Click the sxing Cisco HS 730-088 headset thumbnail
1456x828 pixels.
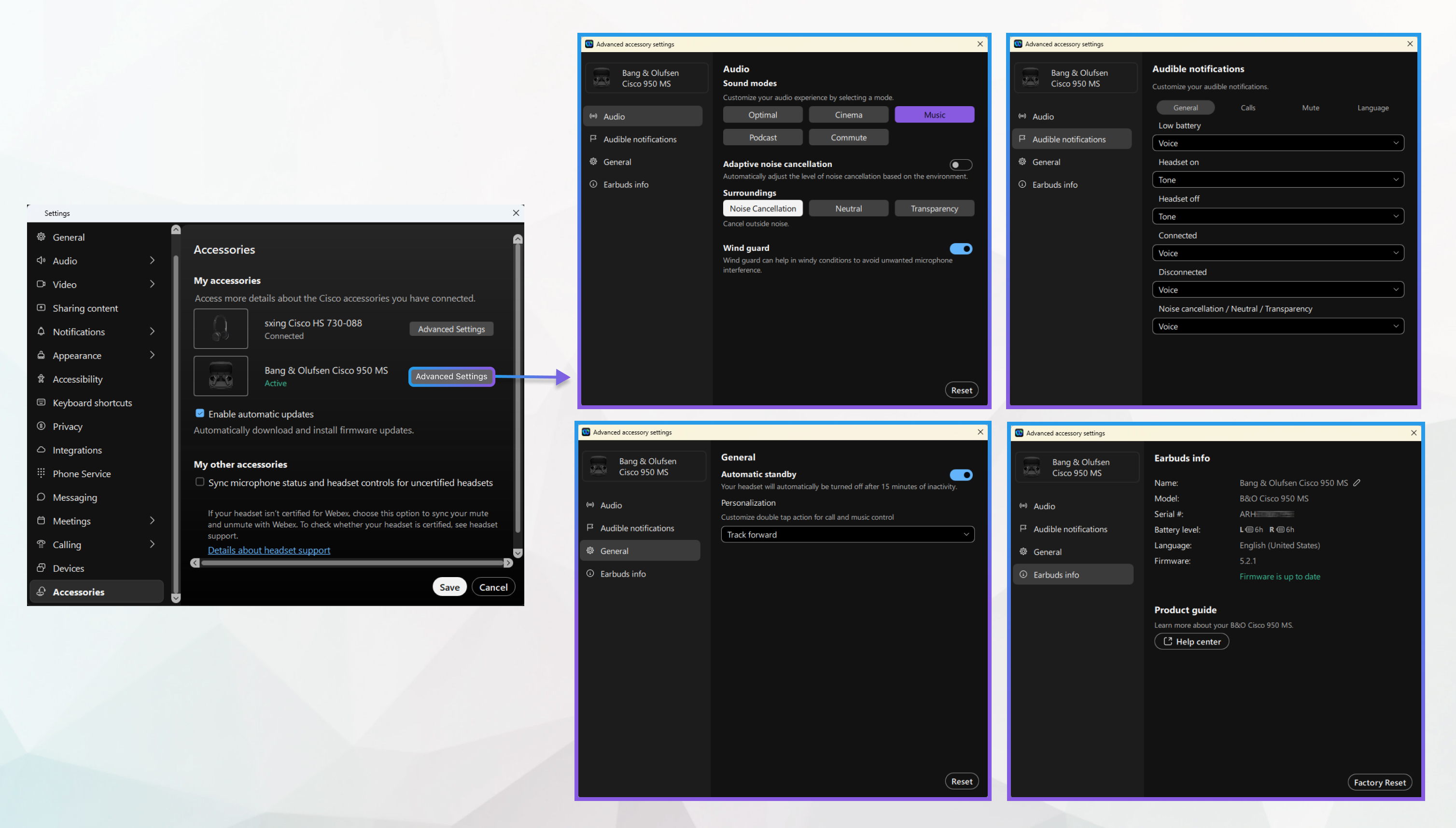(221, 329)
